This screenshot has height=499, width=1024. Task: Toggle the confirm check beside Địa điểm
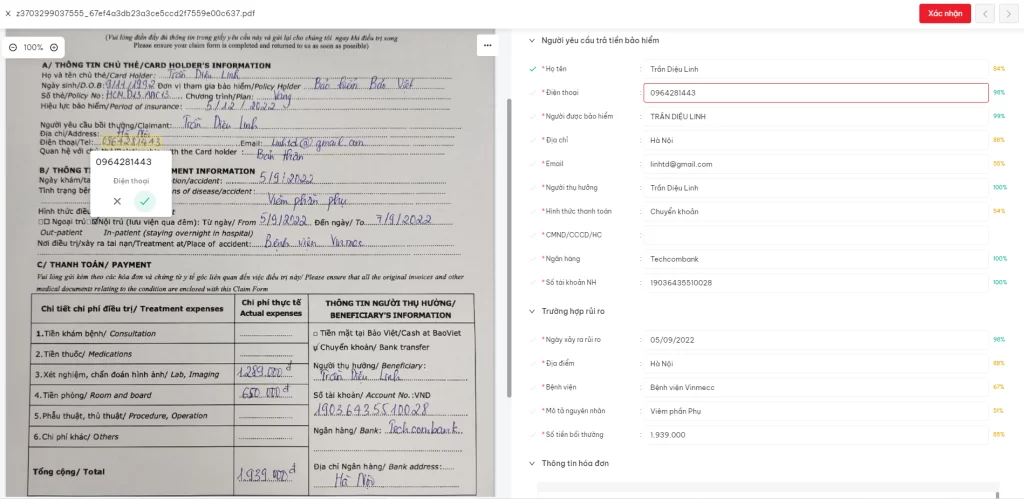point(533,363)
